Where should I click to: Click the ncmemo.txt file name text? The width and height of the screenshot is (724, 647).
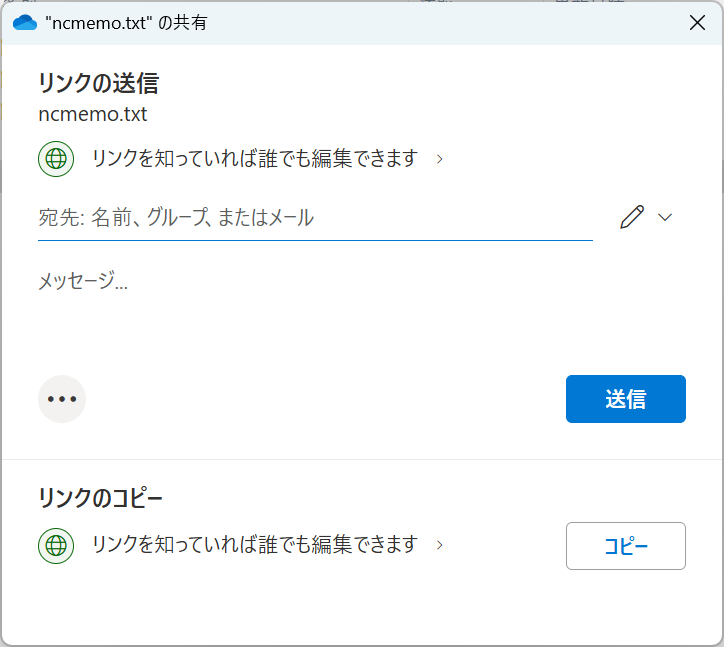coord(93,115)
